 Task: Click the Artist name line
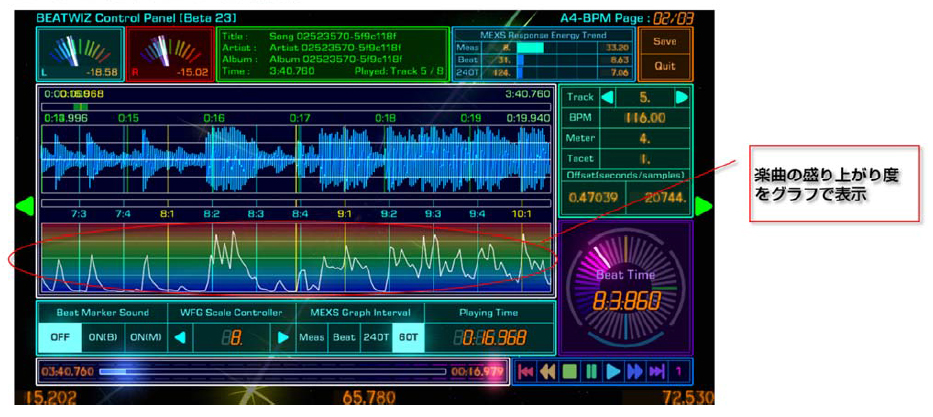click(x=334, y=48)
